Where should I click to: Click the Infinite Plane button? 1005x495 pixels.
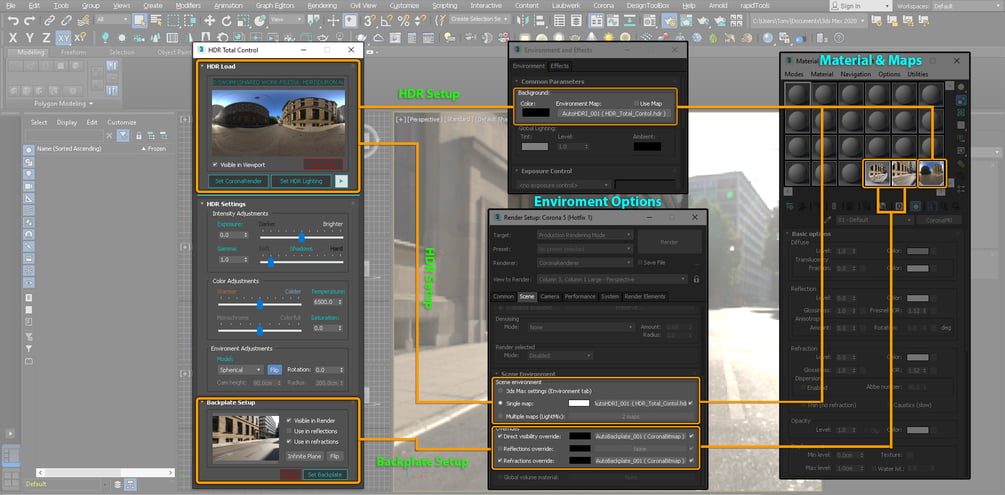click(x=304, y=457)
